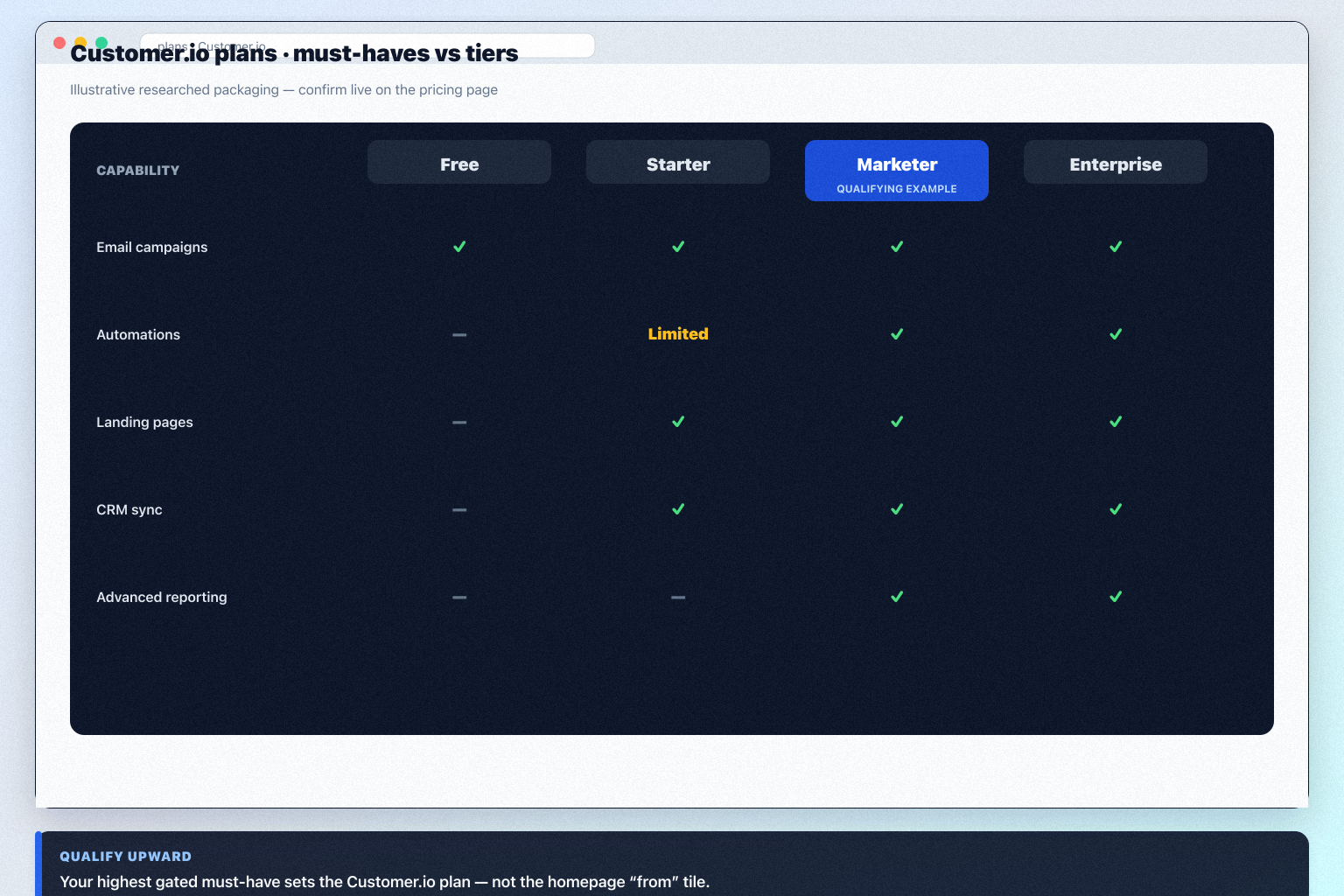Click the Email campaigns checkmark under Starter
1344x896 pixels.
[678, 247]
